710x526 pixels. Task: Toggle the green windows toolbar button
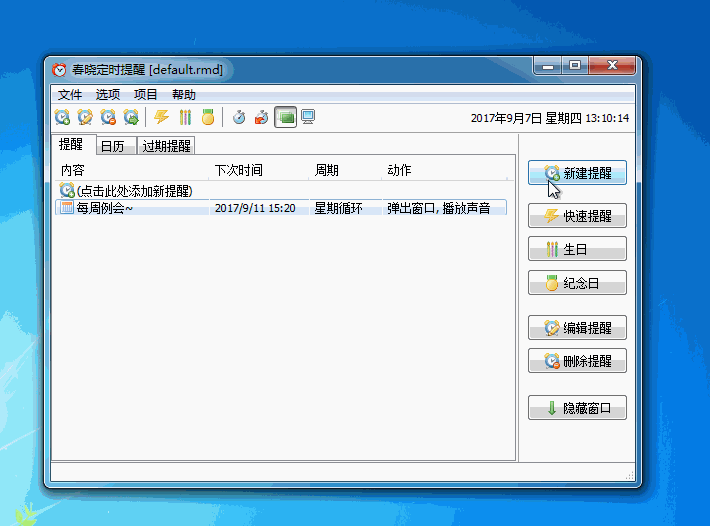[x=285, y=117]
